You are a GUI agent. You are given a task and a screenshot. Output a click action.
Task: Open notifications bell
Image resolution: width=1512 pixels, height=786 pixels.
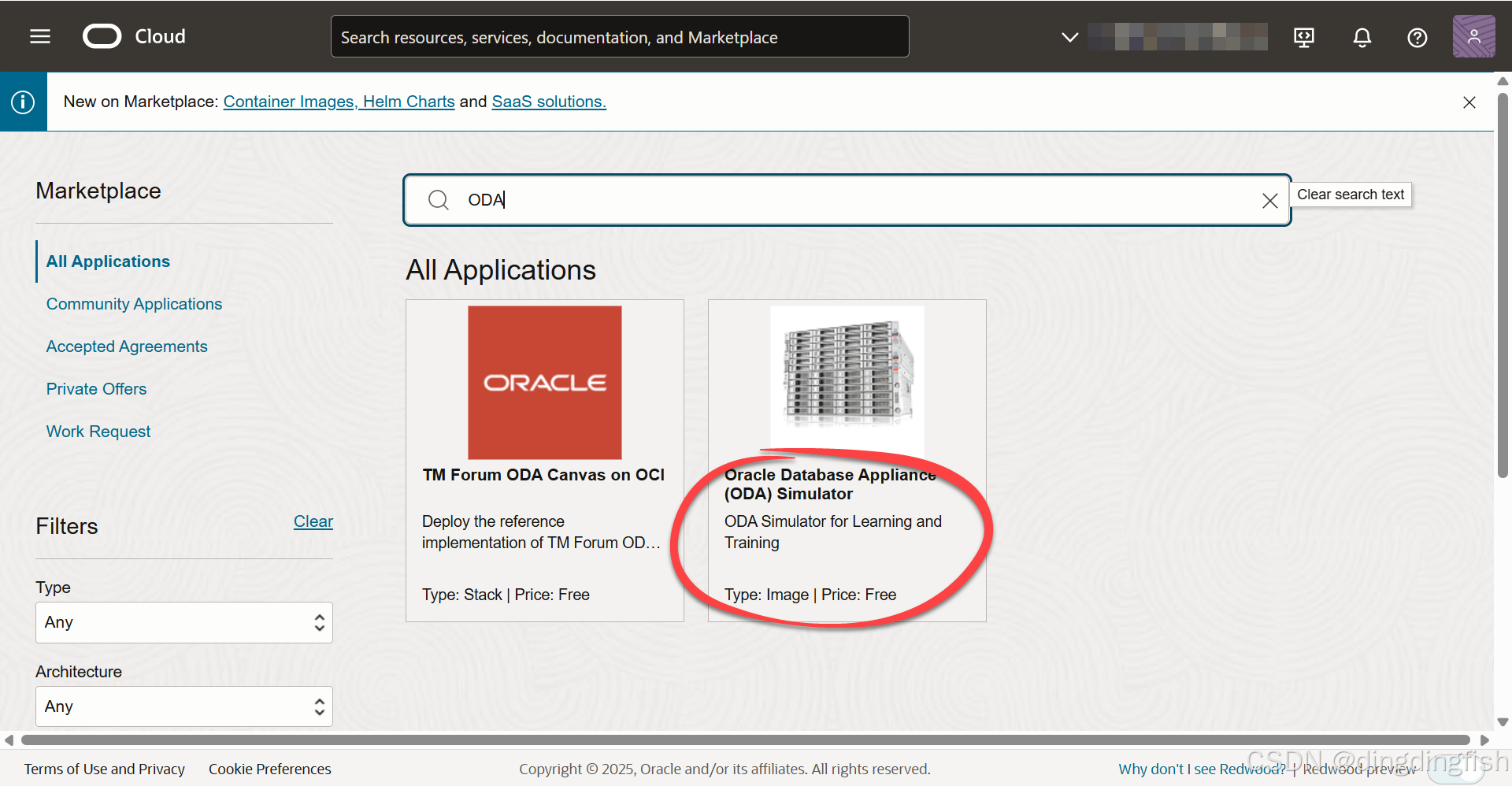(x=1362, y=37)
